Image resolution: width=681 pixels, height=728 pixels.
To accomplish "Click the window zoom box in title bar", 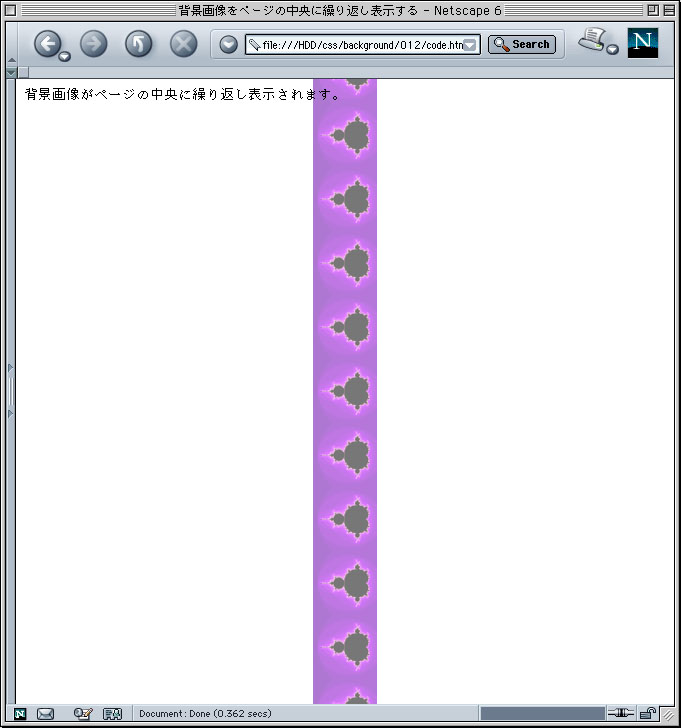I will coord(653,10).
